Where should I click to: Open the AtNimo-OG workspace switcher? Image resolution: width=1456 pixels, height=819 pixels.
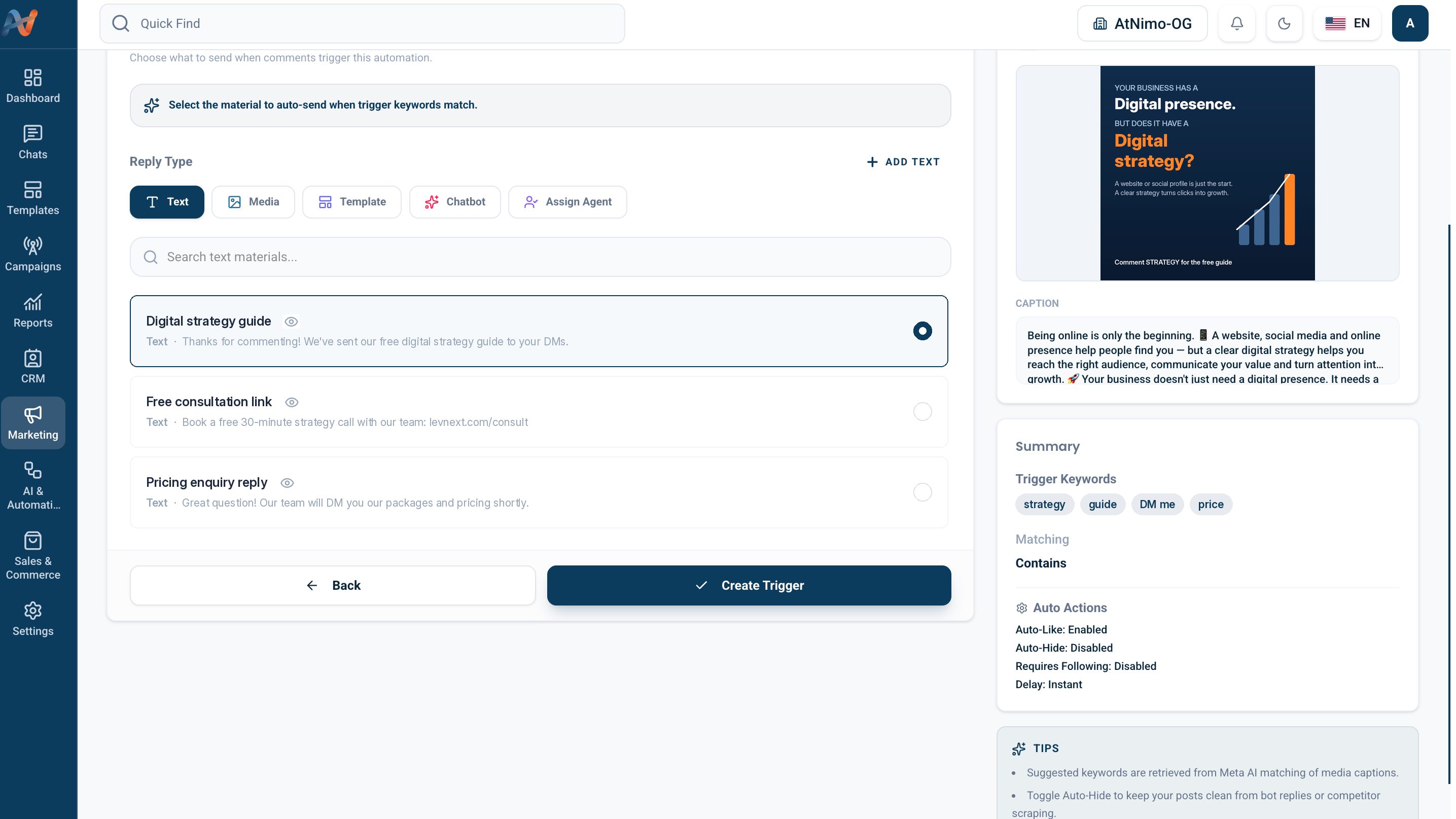[x=1142, y=23]
